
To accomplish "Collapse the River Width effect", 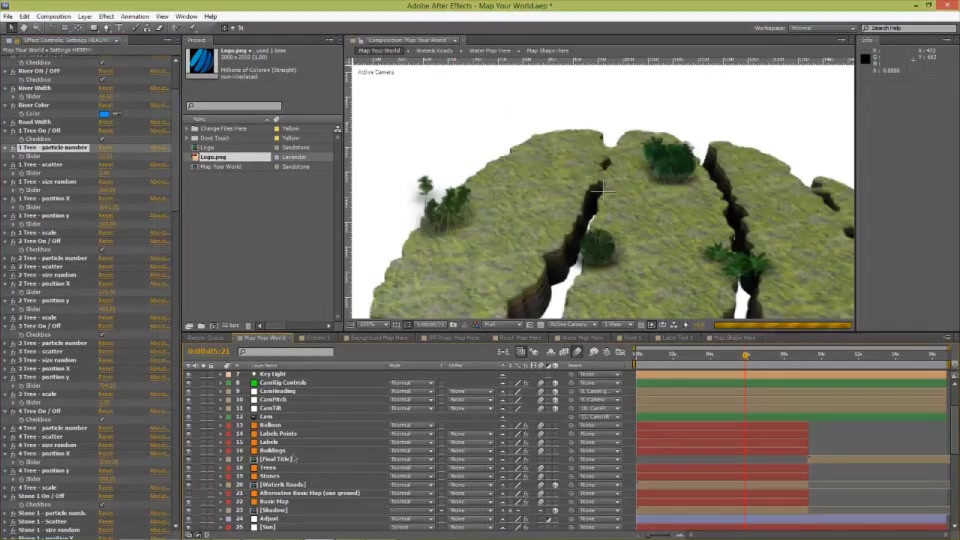I will click(x=6, y=88).
